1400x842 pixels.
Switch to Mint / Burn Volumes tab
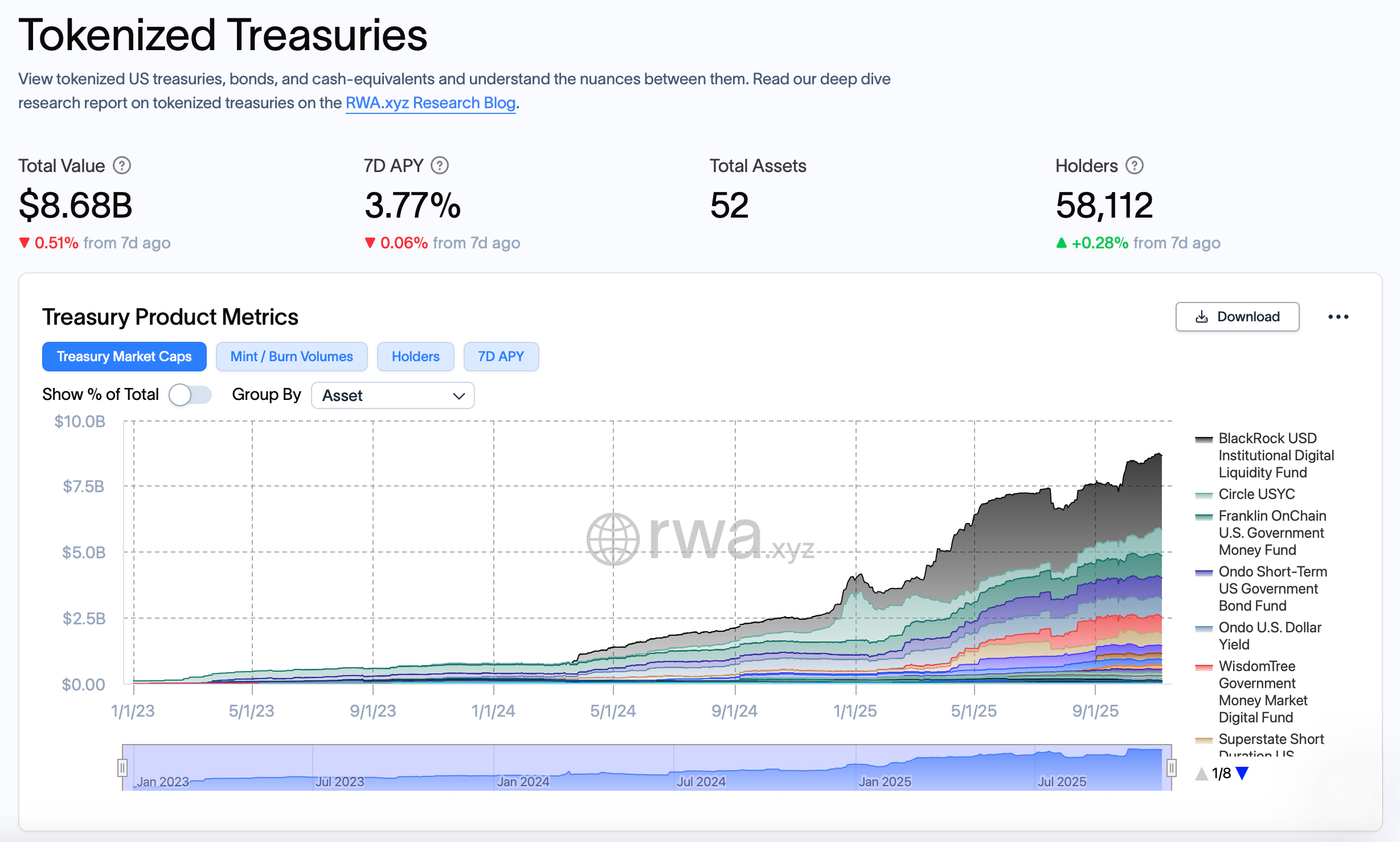(292, 357)
